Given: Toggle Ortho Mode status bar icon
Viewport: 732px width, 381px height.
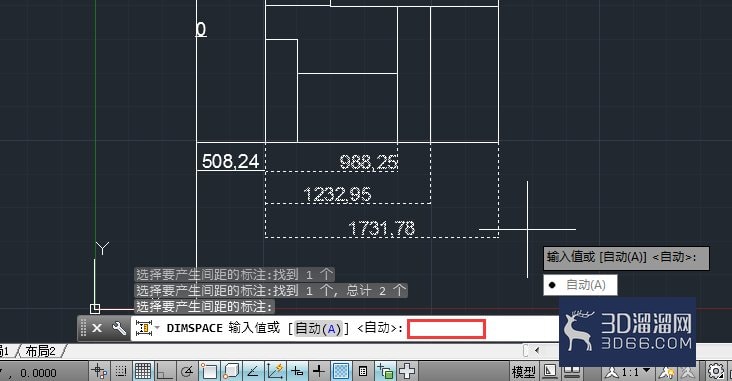Looking at the screenshot, I should point(165,371).
